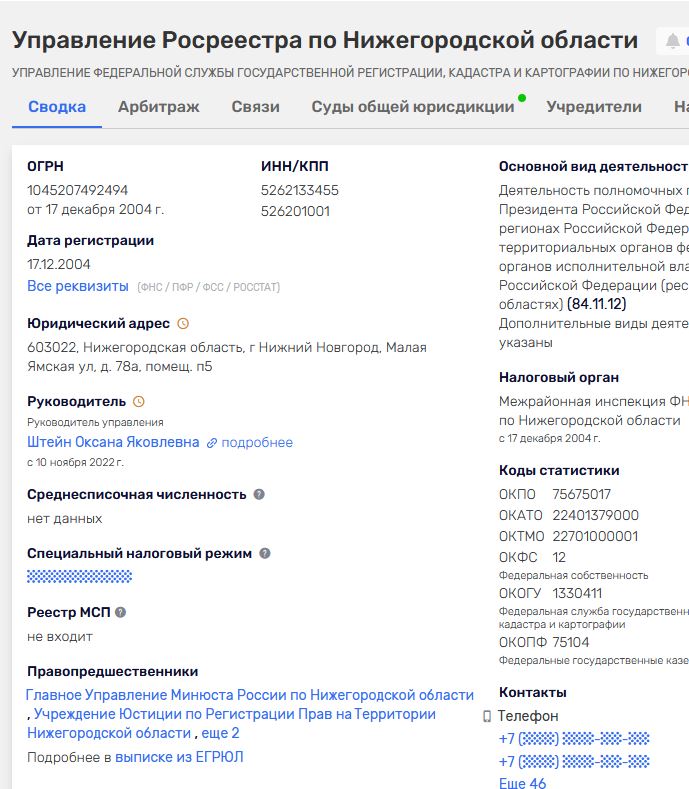Click the chain link icon before подробнее
This screenshot has height=789, width=689.
(212, 443)
